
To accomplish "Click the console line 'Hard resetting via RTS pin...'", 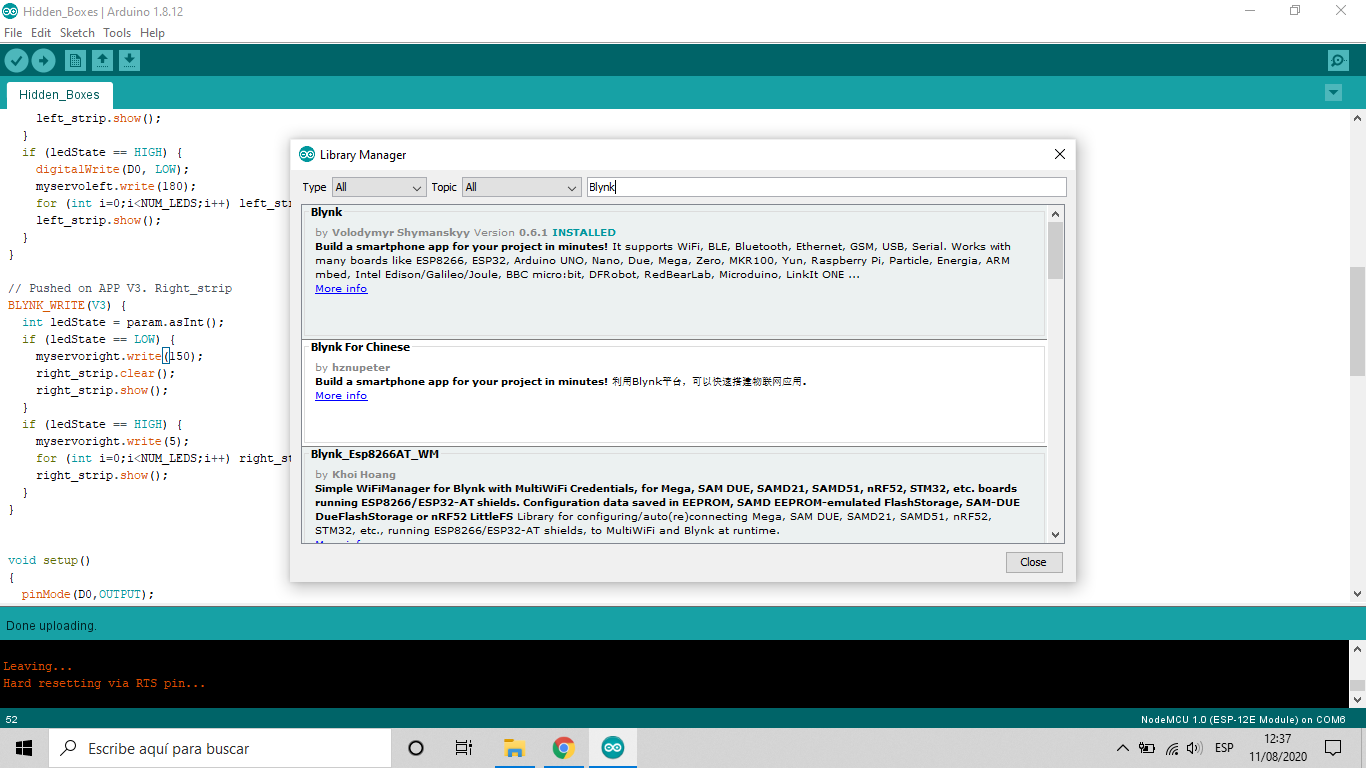I will tap(104, 684).
